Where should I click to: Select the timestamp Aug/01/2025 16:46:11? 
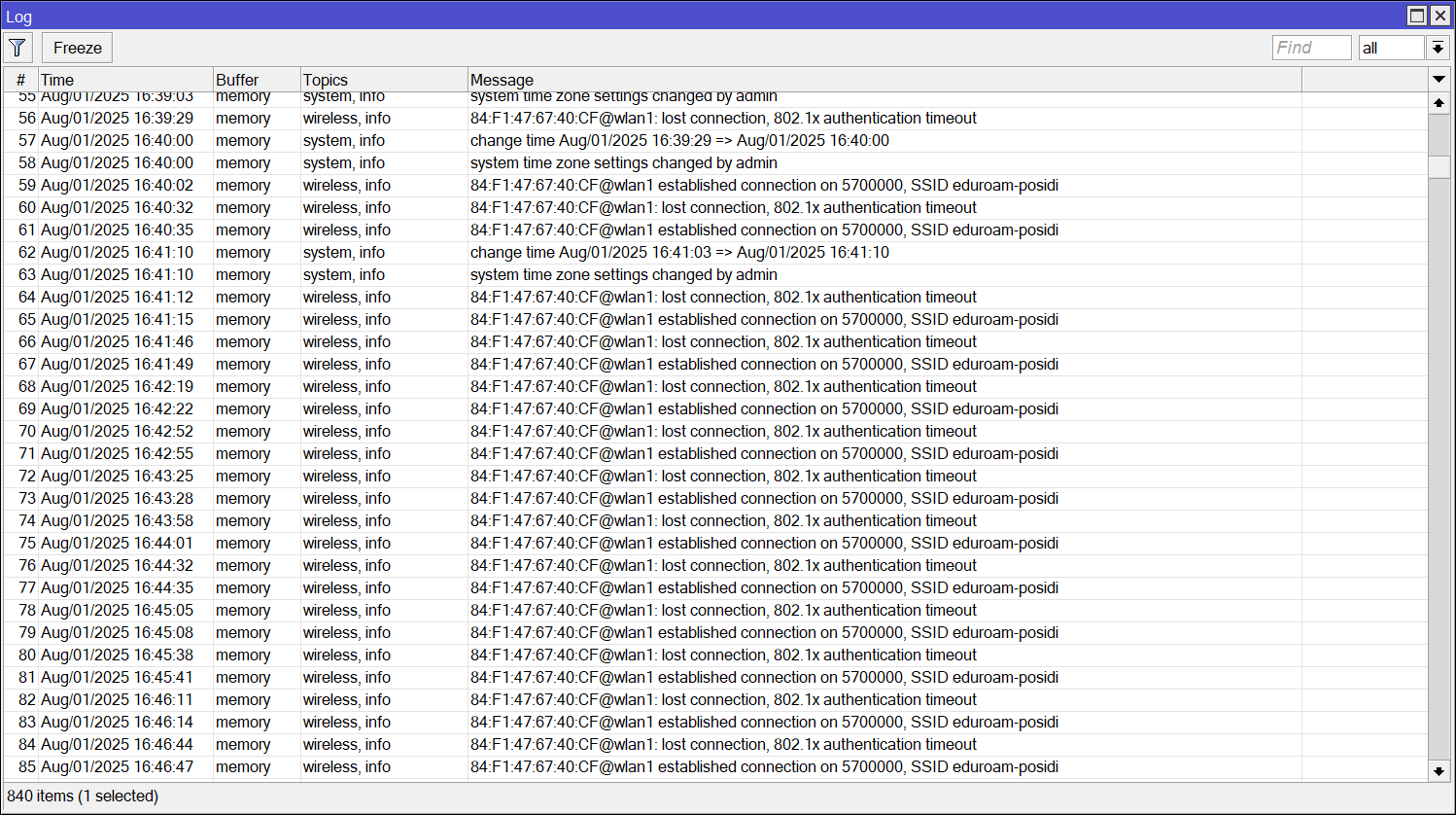click(x=117, y=699)
